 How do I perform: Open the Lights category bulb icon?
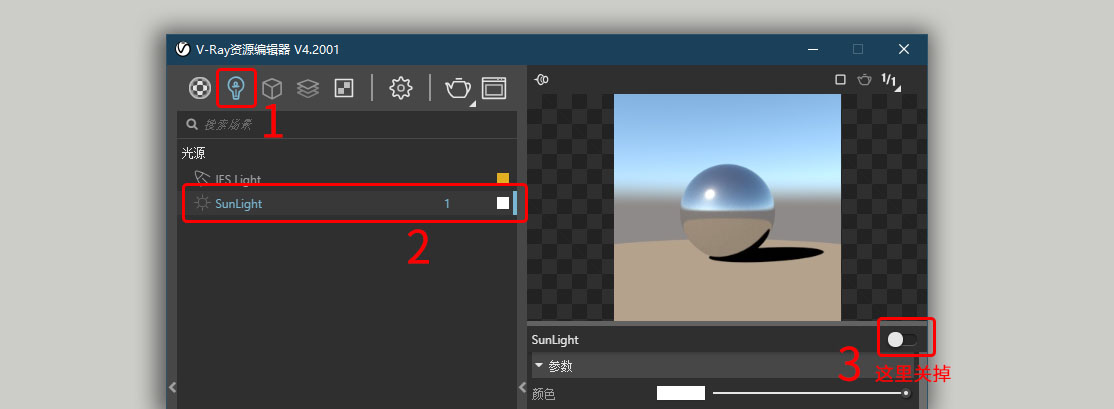point(236,88)
